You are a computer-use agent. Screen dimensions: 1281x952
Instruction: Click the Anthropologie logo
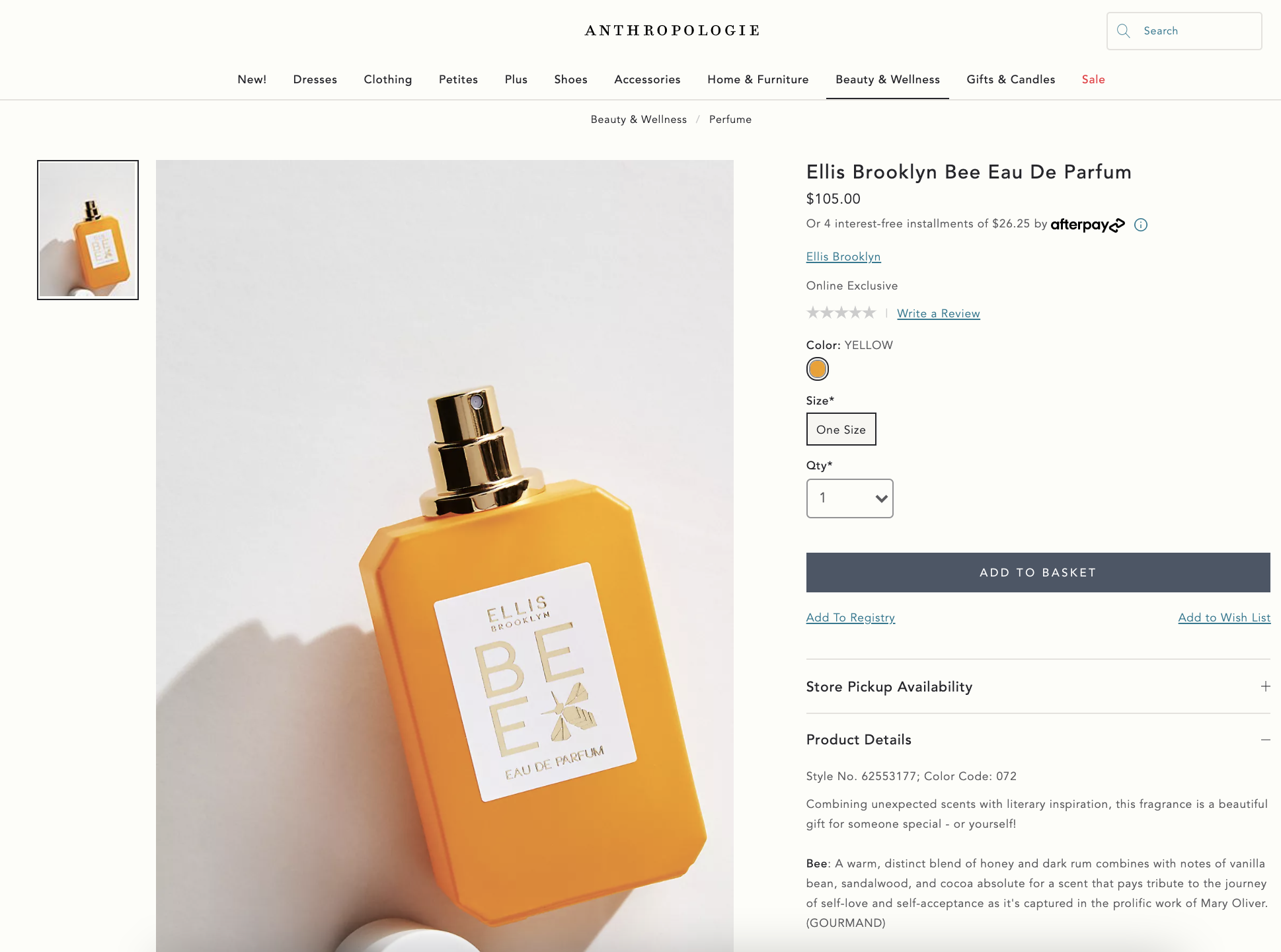672,30
